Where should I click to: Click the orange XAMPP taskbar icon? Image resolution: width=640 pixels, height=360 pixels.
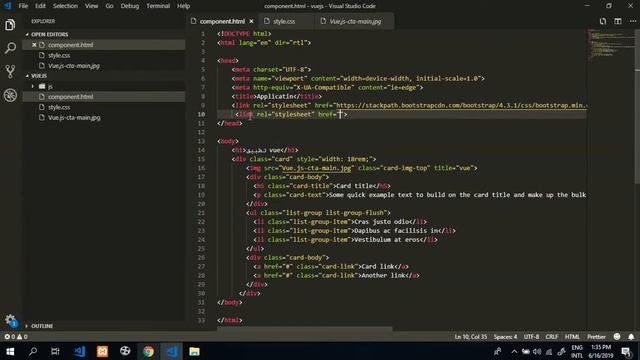point(102,351)
